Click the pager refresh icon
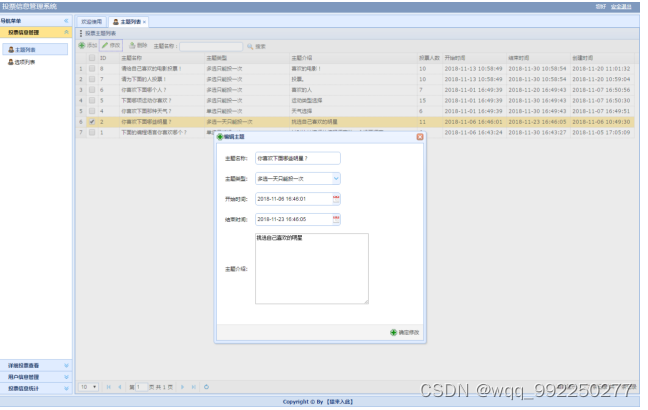 [206, 387]
